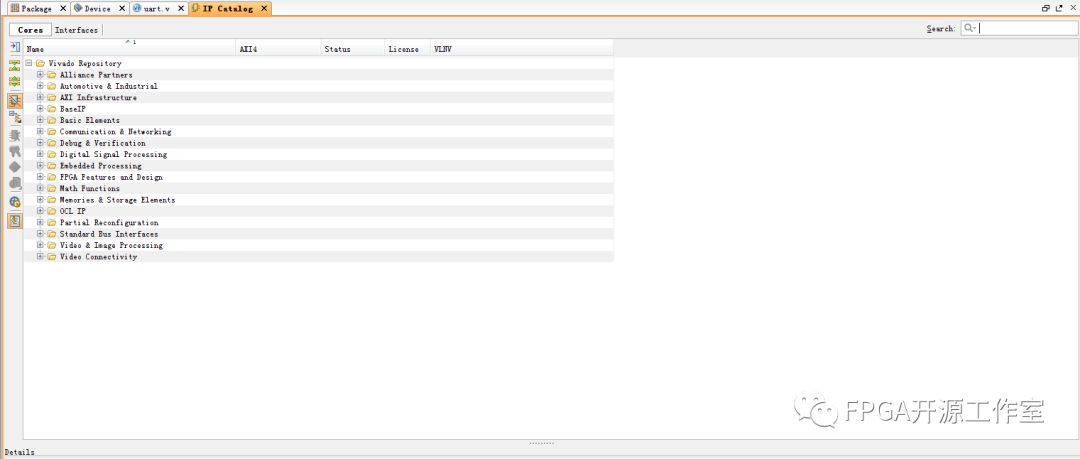Click the folder icon next to Vivado Repository
This screenshot has height=459, width=1080.
coord(40,63)
